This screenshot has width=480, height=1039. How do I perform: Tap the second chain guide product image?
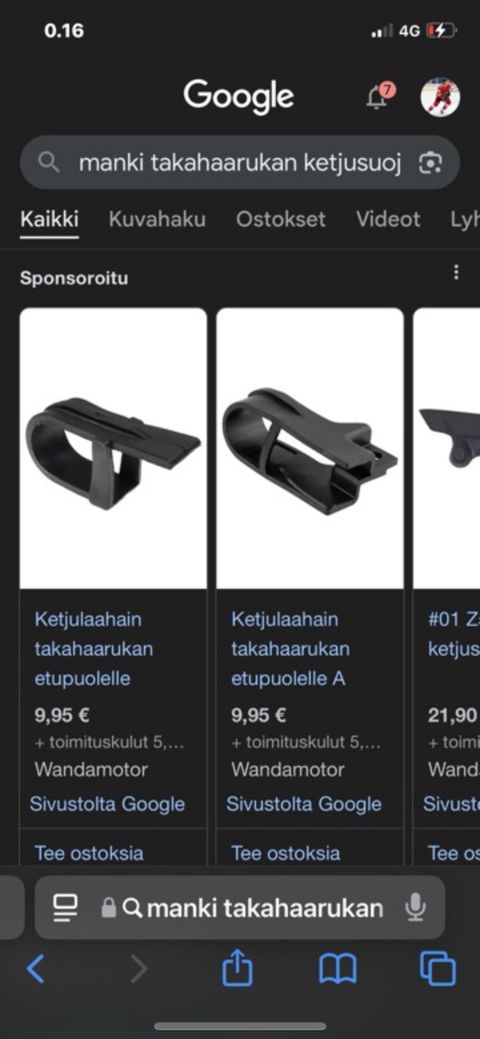coord(310,448)
